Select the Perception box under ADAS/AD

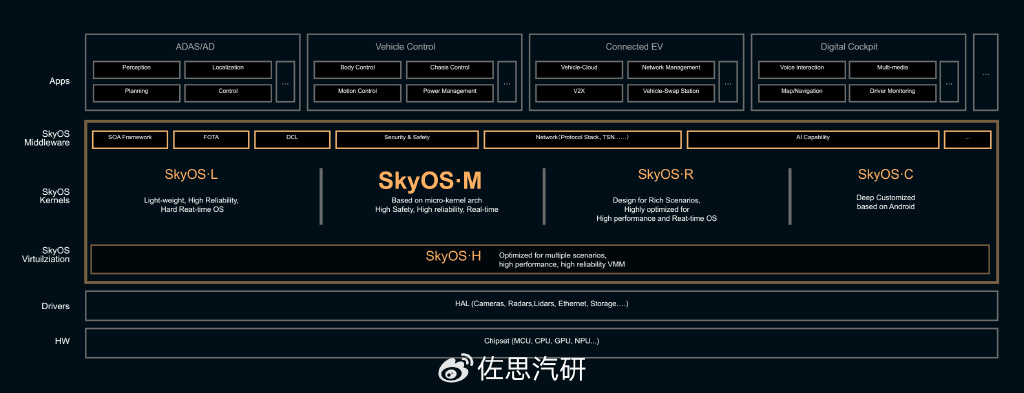pos(136,69)
